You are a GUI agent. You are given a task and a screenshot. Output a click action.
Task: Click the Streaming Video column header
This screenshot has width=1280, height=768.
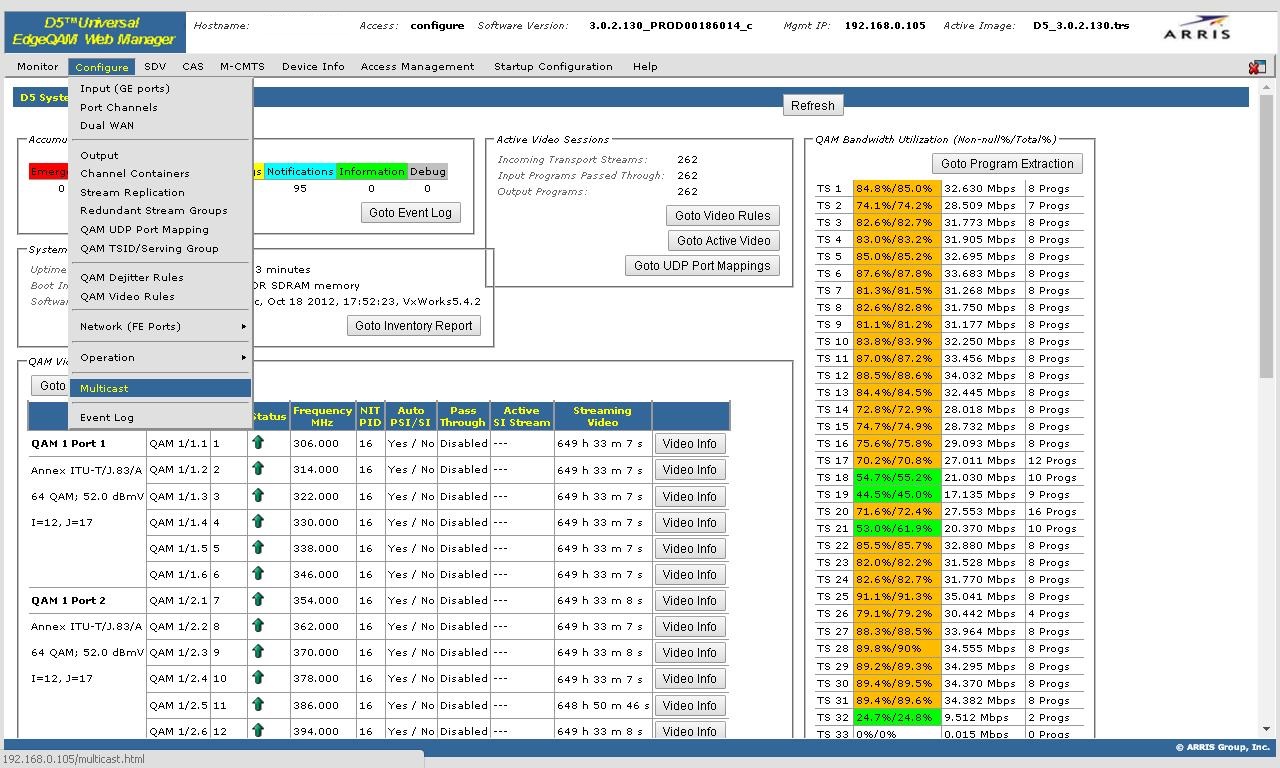click(x=602, y=416)
